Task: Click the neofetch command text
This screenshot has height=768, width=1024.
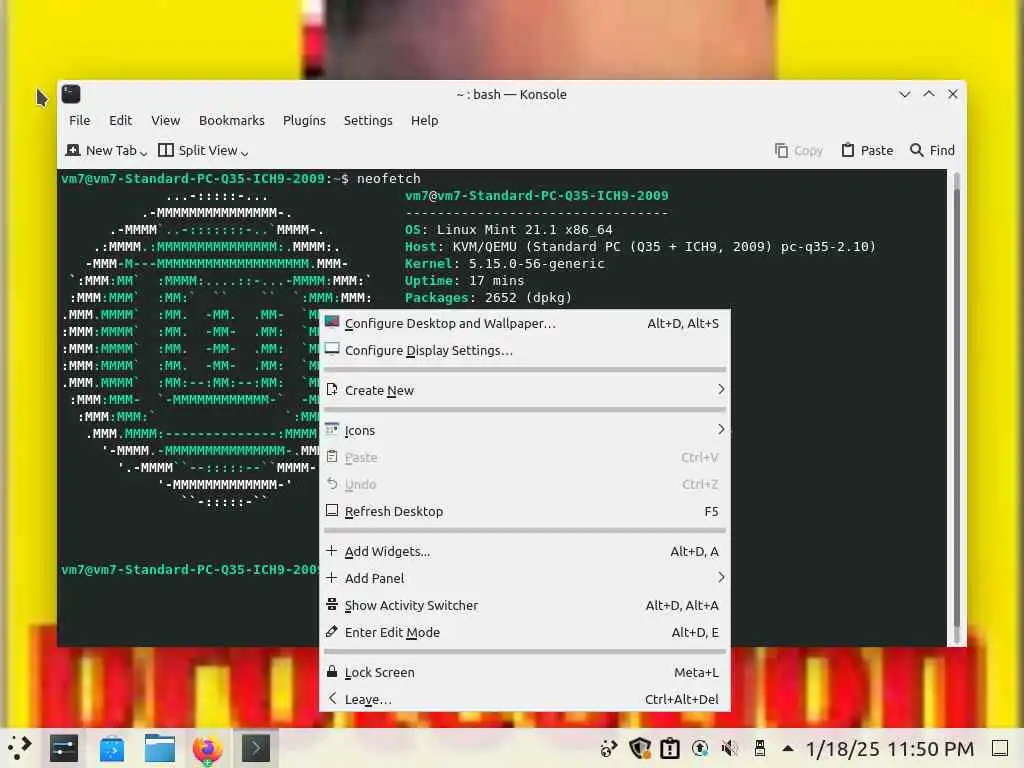Action: [x=389, y=178]
